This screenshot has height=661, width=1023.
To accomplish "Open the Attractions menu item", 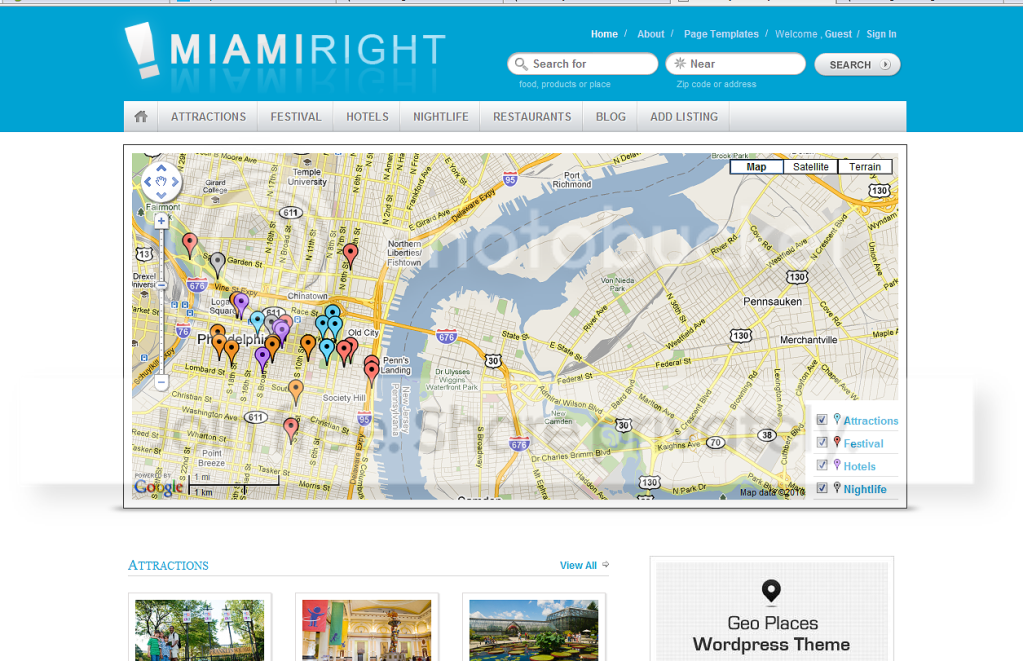I will click(x=208, y=117).
